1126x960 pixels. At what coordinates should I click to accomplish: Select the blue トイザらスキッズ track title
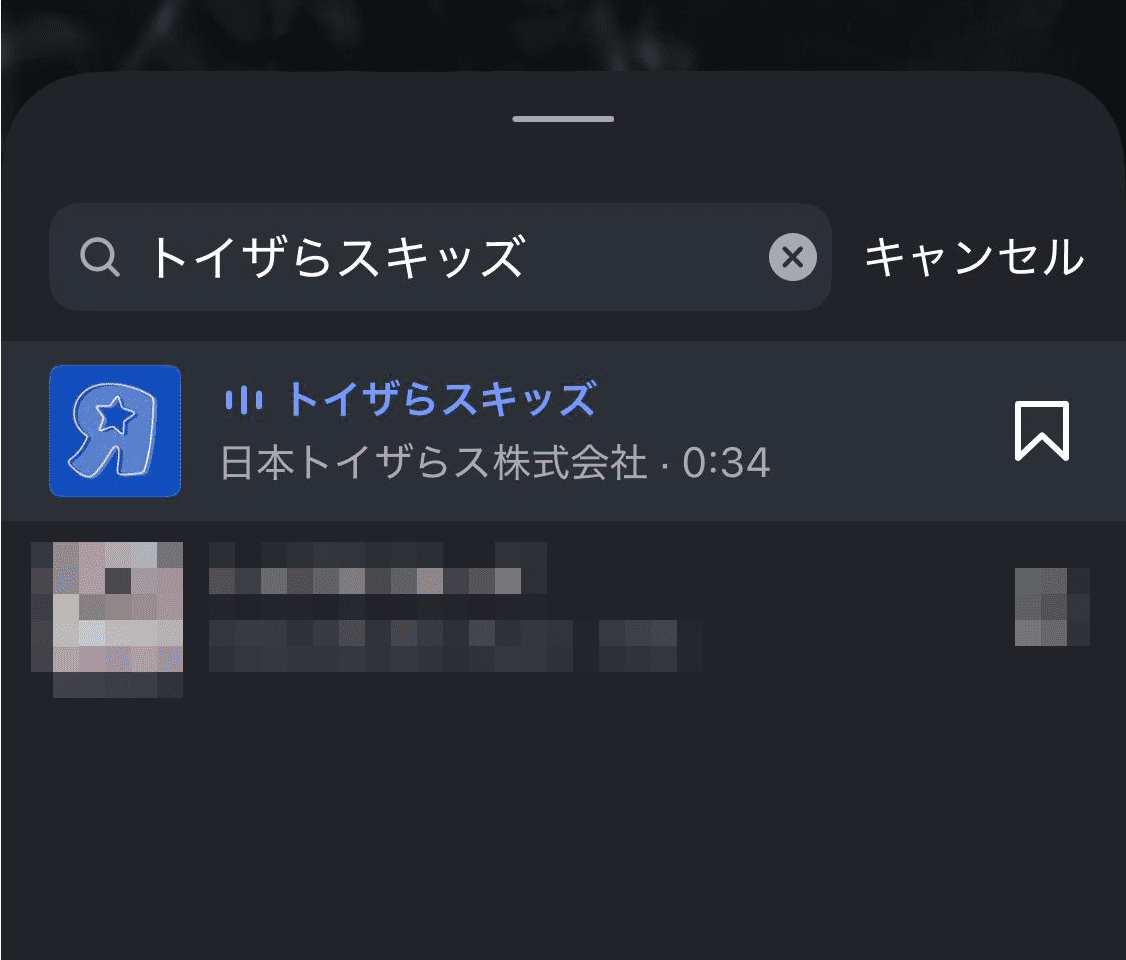tap(442, 399)
